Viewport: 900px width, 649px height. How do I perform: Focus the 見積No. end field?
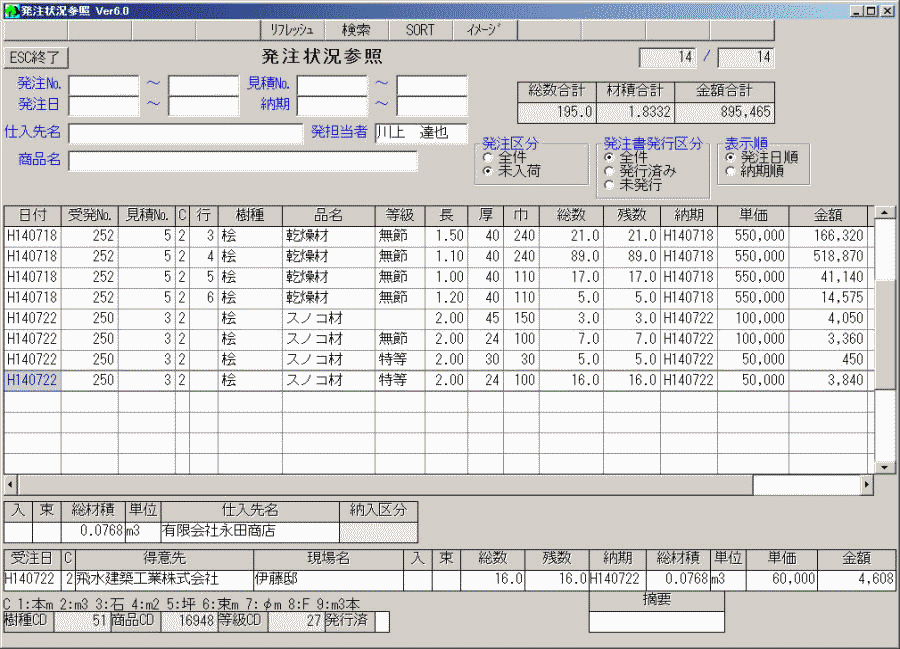[x=432, y=85]
